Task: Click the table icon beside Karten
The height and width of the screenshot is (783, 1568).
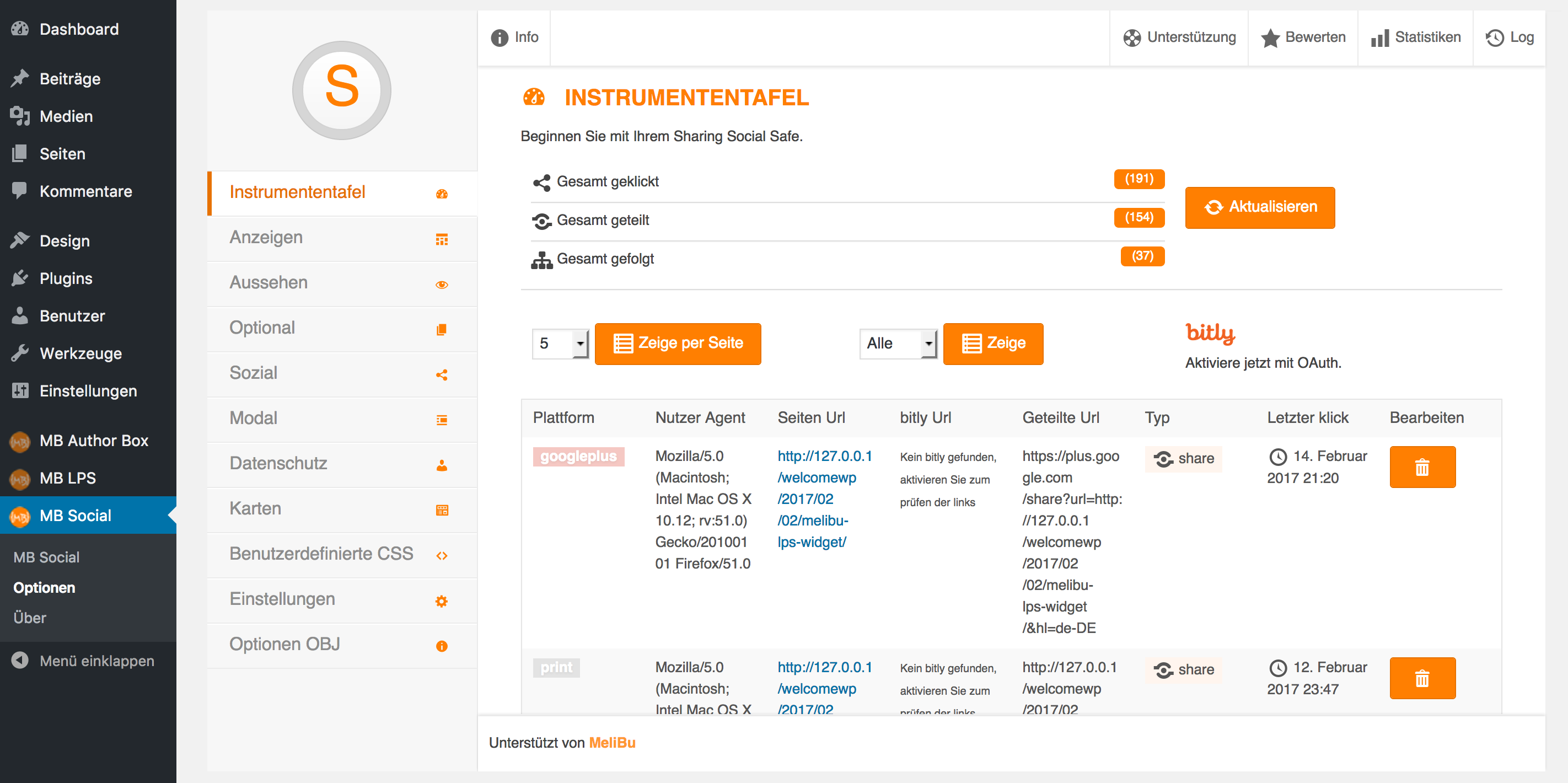Action: point(442,510)
